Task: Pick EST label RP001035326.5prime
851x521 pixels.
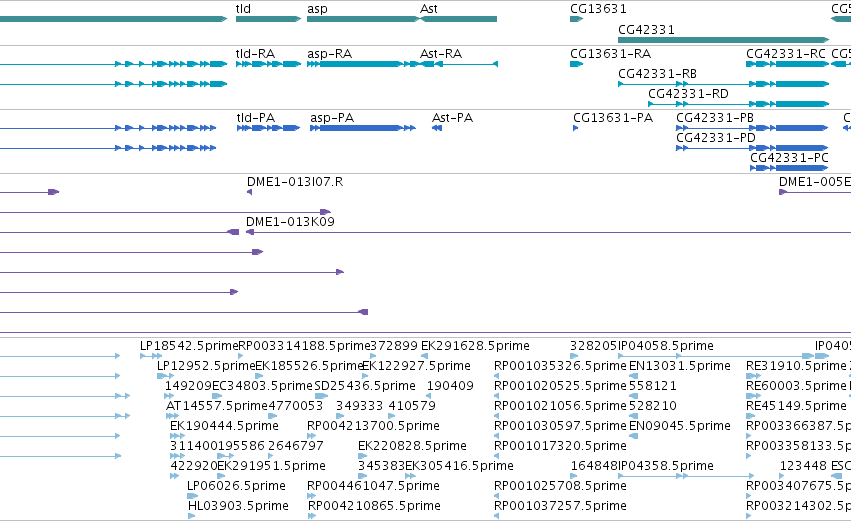Action: (x=560, y=366)
